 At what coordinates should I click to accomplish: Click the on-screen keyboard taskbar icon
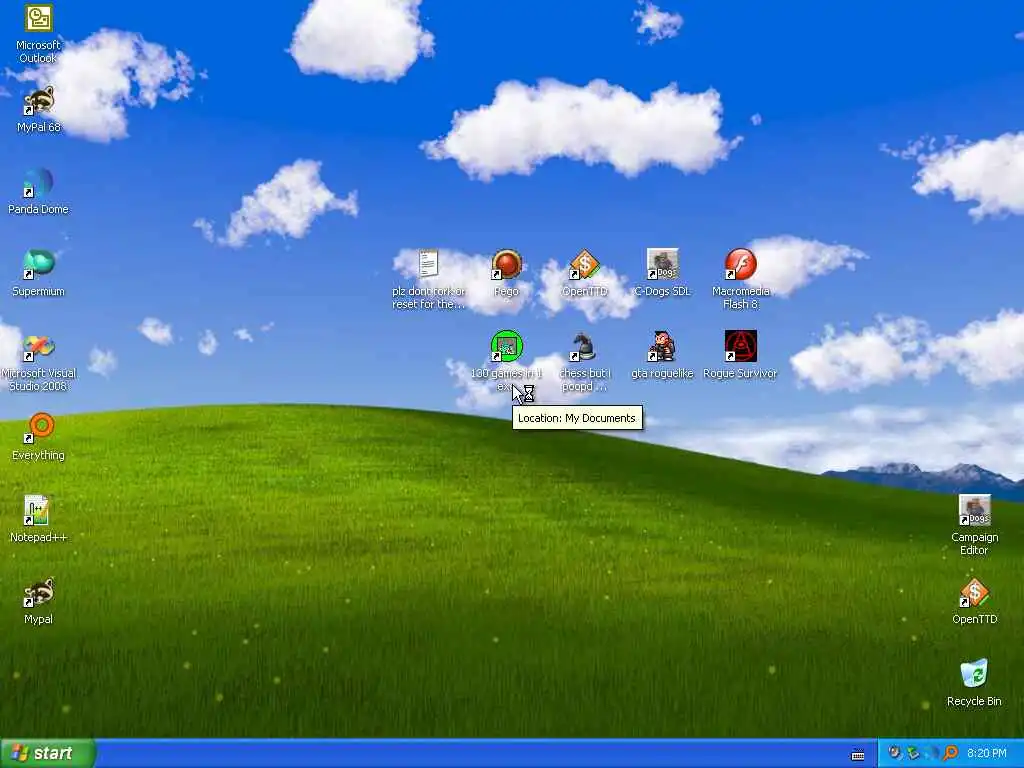coord(858,754)
